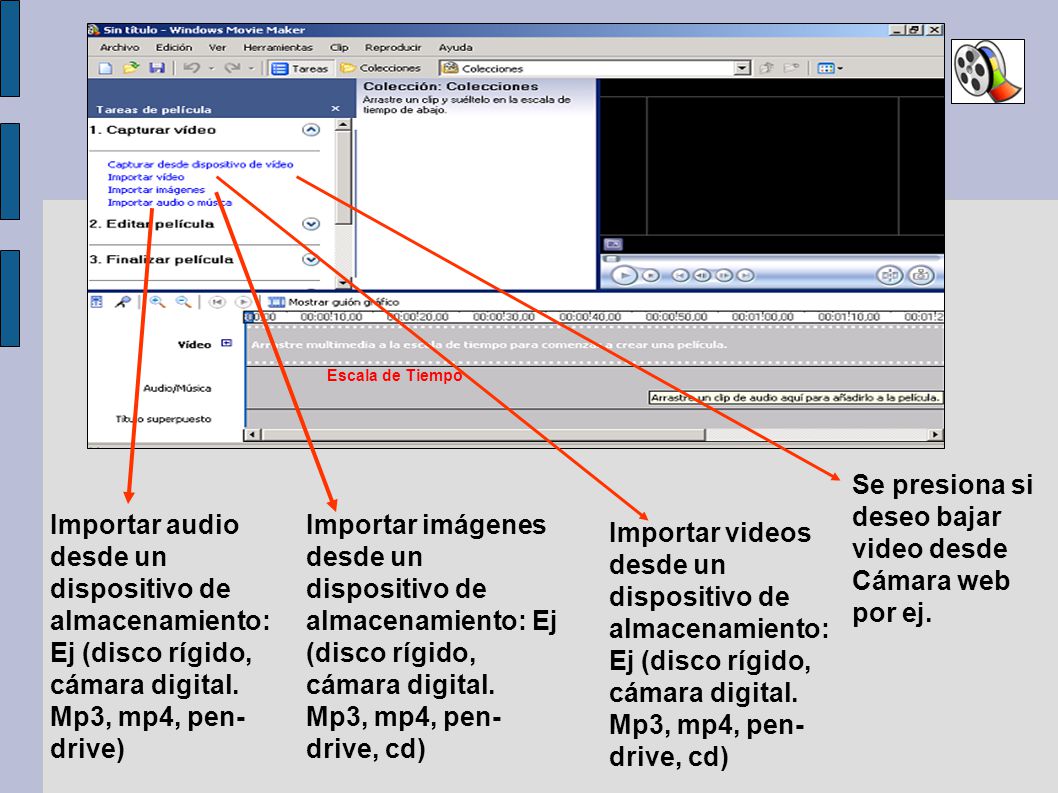Save the project using the floppy icon
This screenshot has height=793, width=1058.
(x=157, y=67)
